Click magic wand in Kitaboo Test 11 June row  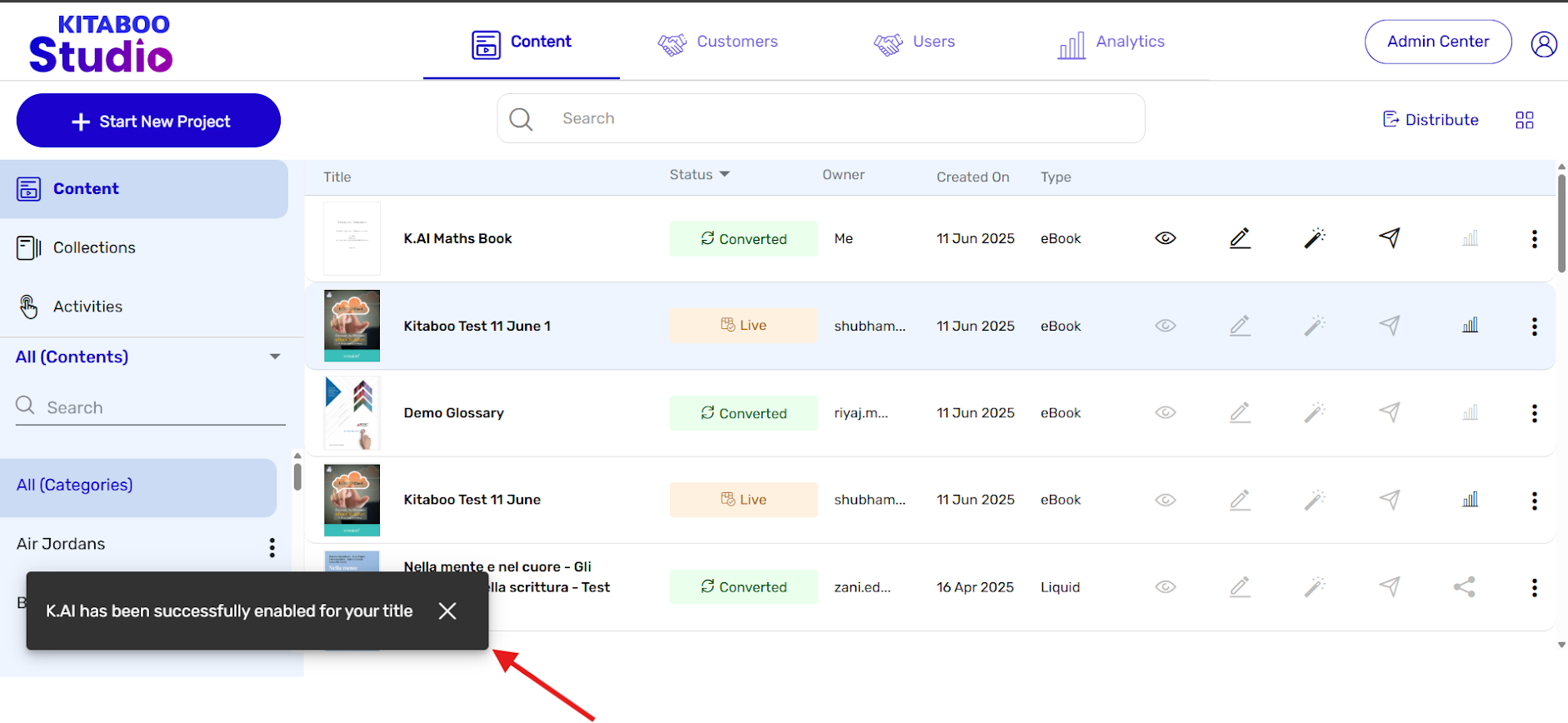pos(1315,500)
